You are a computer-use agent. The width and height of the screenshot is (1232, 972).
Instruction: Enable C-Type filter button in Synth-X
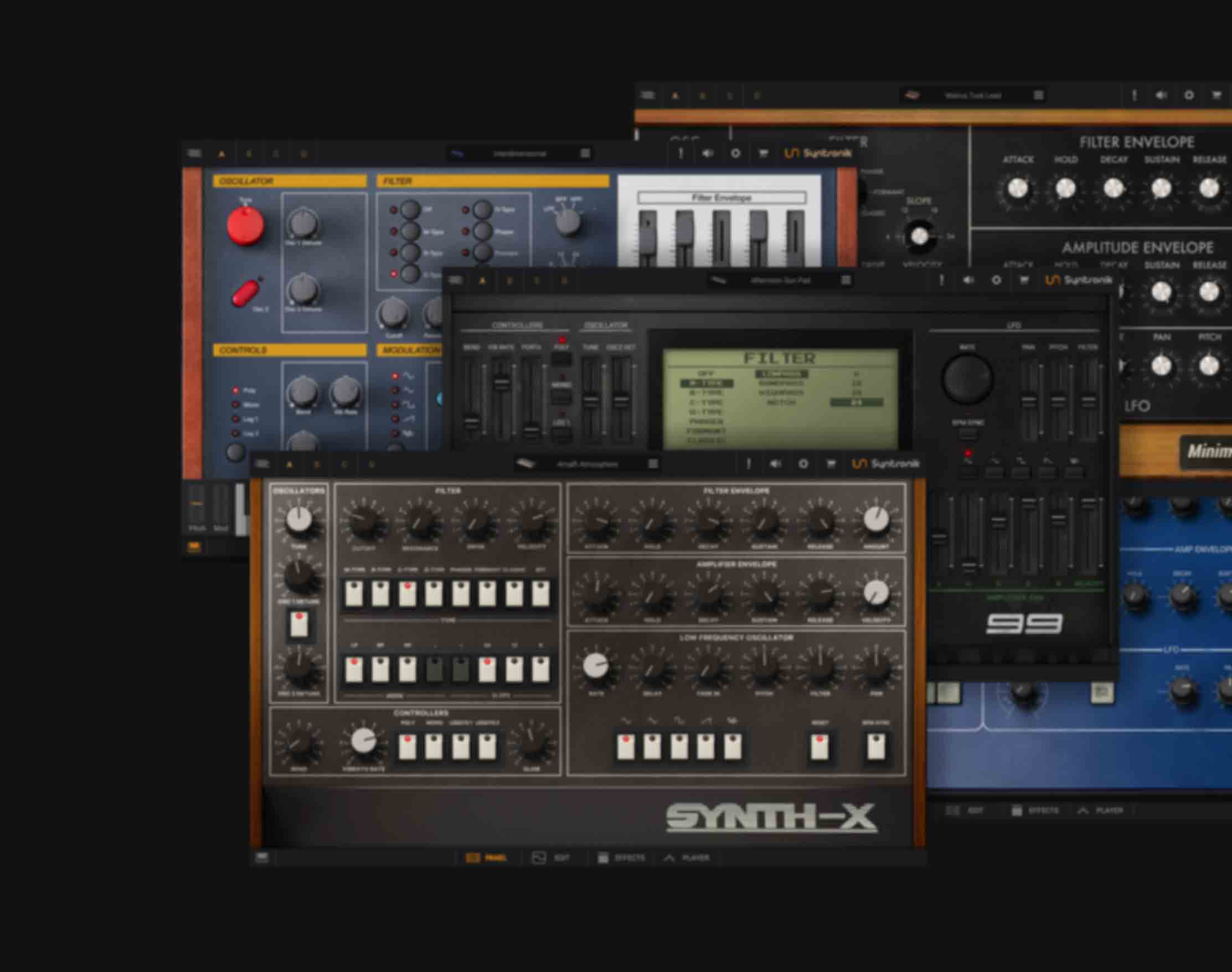[x=407, y=593]
